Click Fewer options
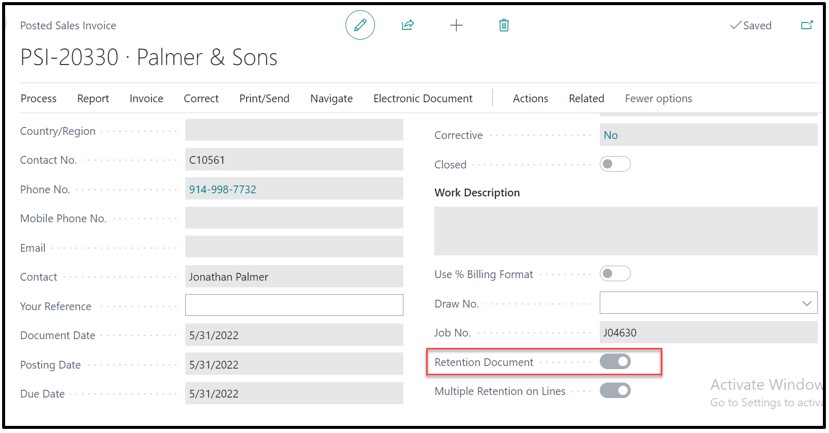829x433 pixels. 658,98
